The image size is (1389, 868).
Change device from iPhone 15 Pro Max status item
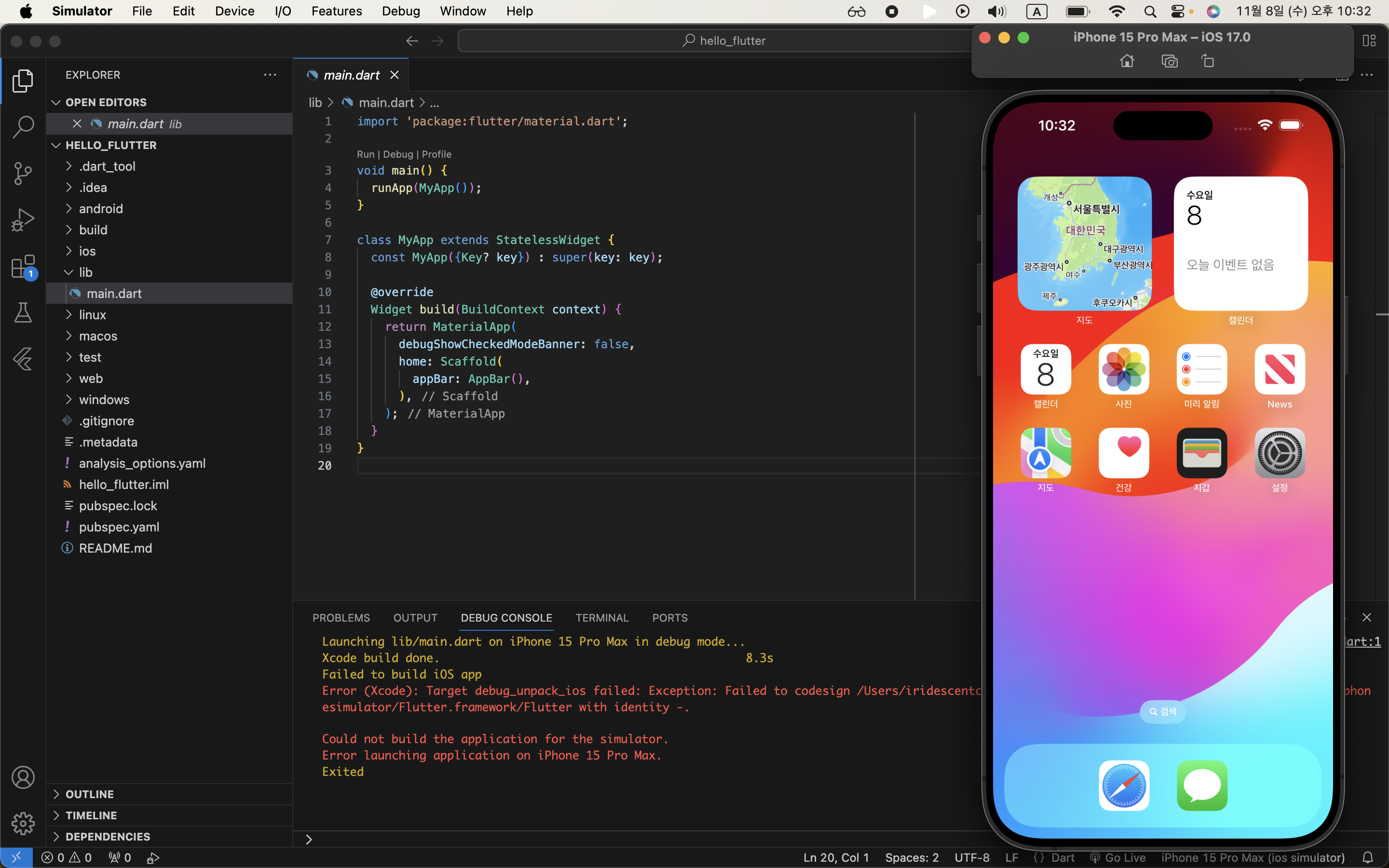point(1253,857)
